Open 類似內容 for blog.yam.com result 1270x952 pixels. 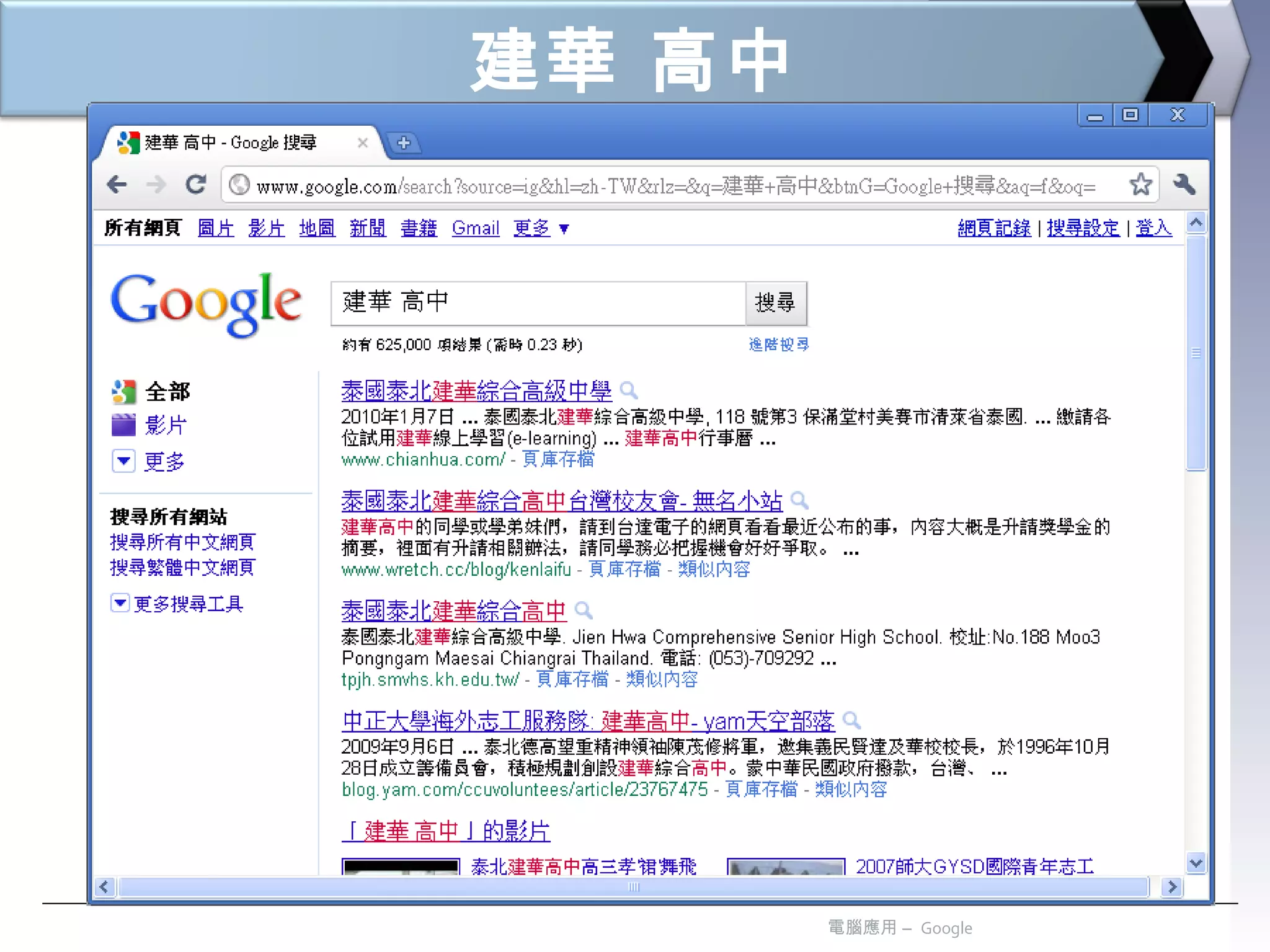click(x=851, y=789)
